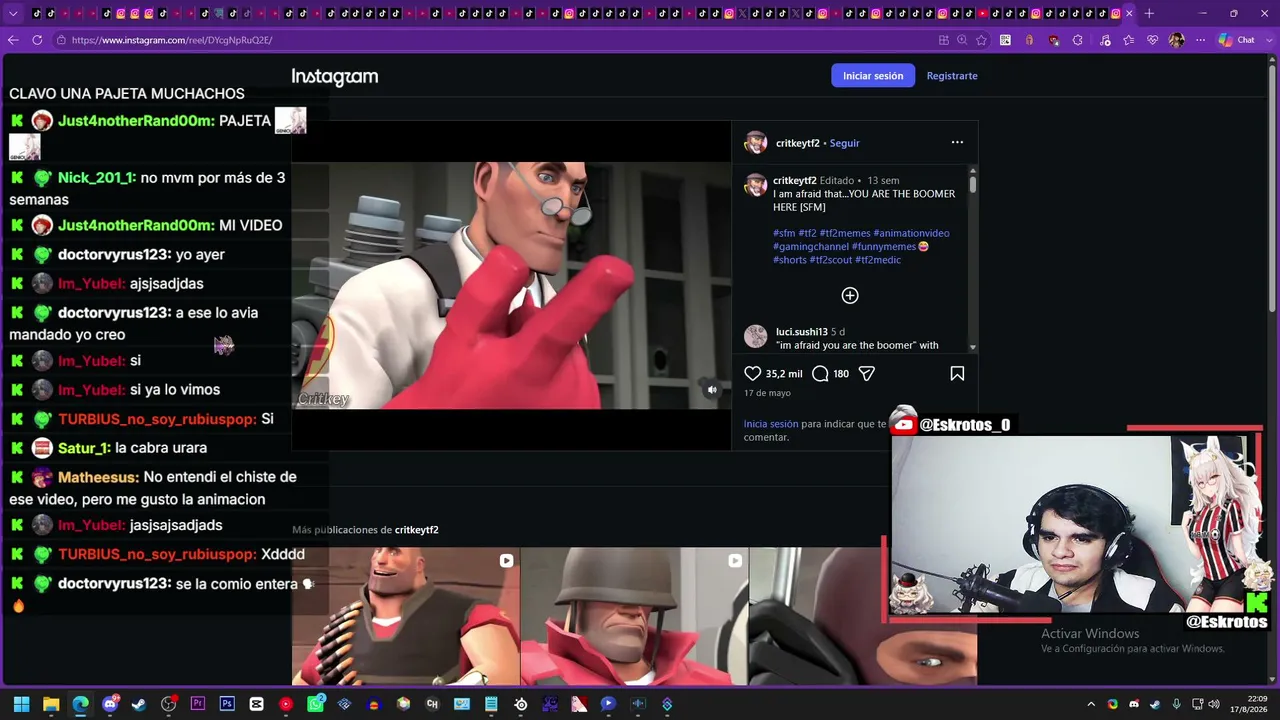
Task: Open CapCut from the taskbar
Action: tap(257, 704)
